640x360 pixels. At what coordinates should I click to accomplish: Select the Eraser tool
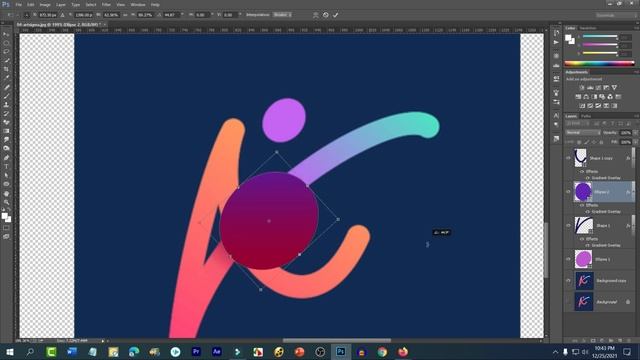[6, 122]
